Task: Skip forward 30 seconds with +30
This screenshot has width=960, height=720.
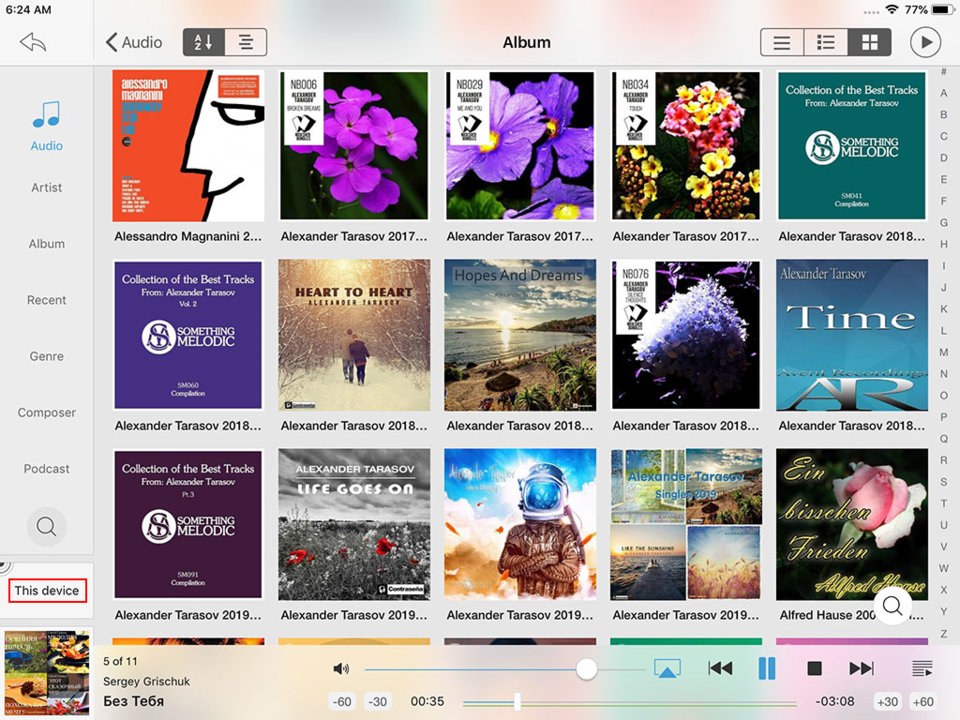Action: (x=887, y=702)
